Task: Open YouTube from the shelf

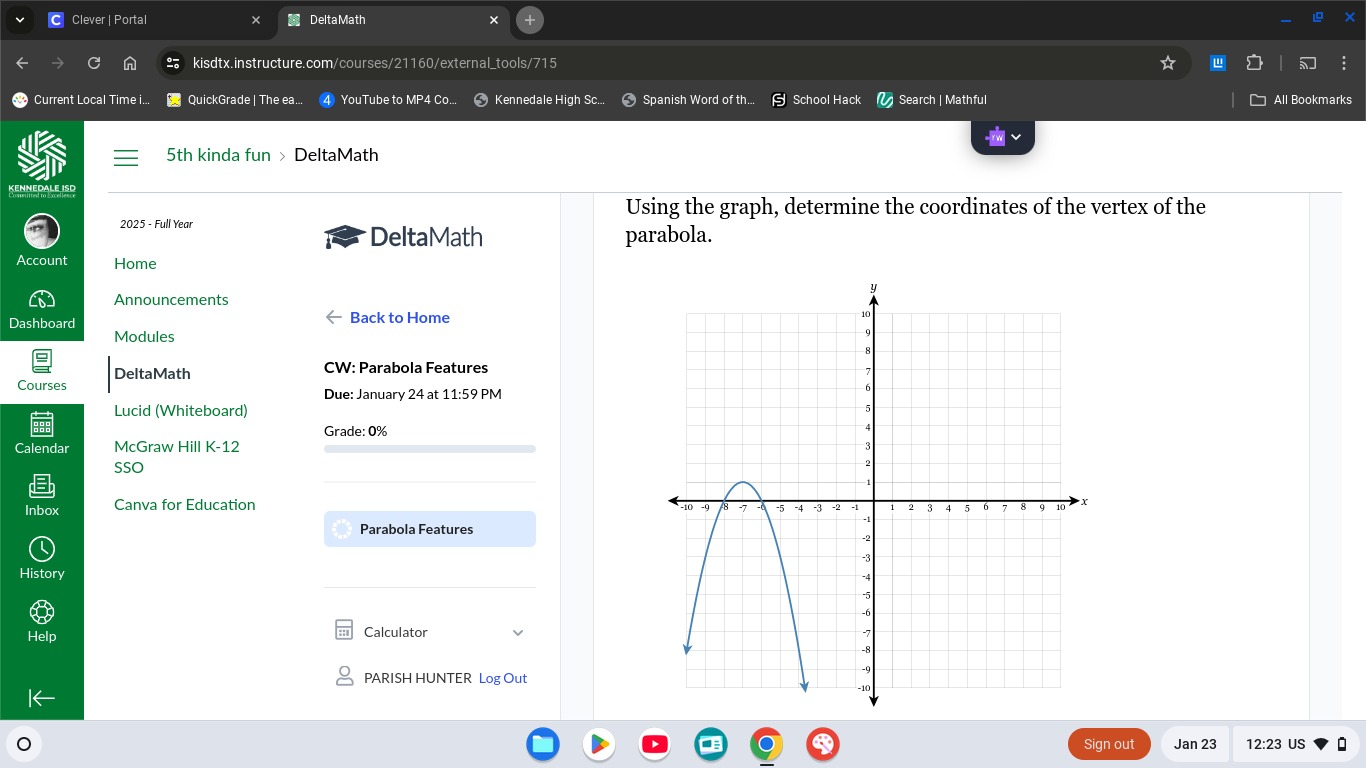Action: click(655, 744)
